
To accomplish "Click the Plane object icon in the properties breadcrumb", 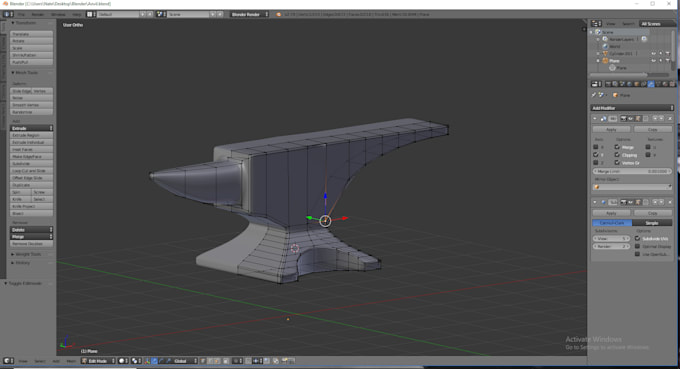I will 615,95.
